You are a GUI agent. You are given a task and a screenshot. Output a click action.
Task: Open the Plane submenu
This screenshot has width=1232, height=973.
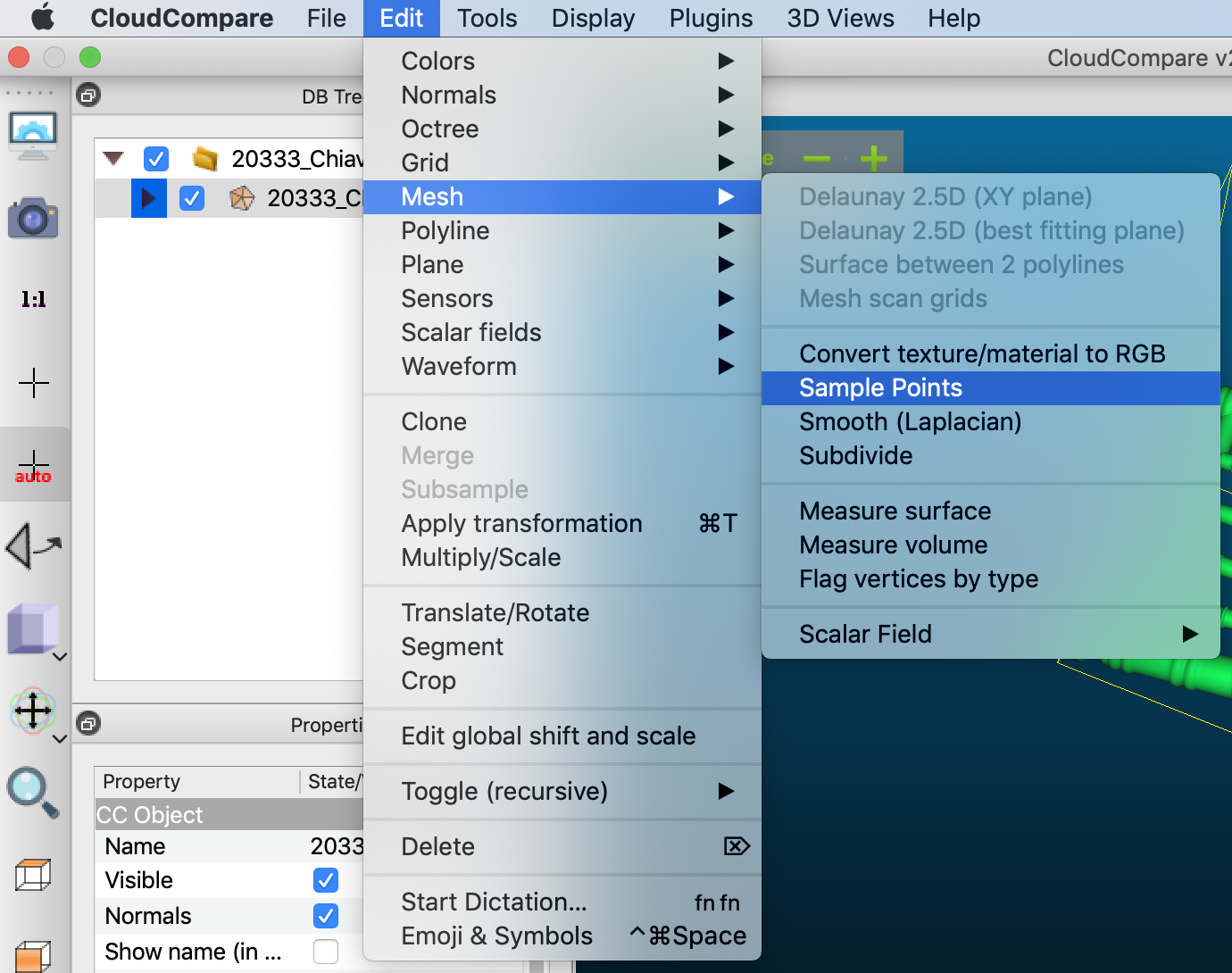[562, 264]
